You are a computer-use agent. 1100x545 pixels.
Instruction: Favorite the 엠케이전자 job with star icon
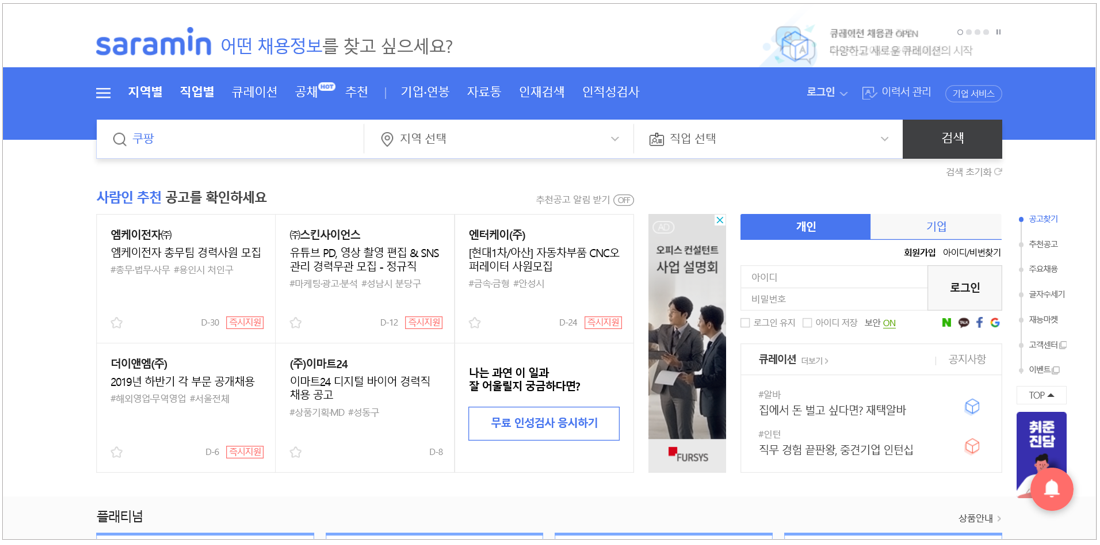pos(116,323)
